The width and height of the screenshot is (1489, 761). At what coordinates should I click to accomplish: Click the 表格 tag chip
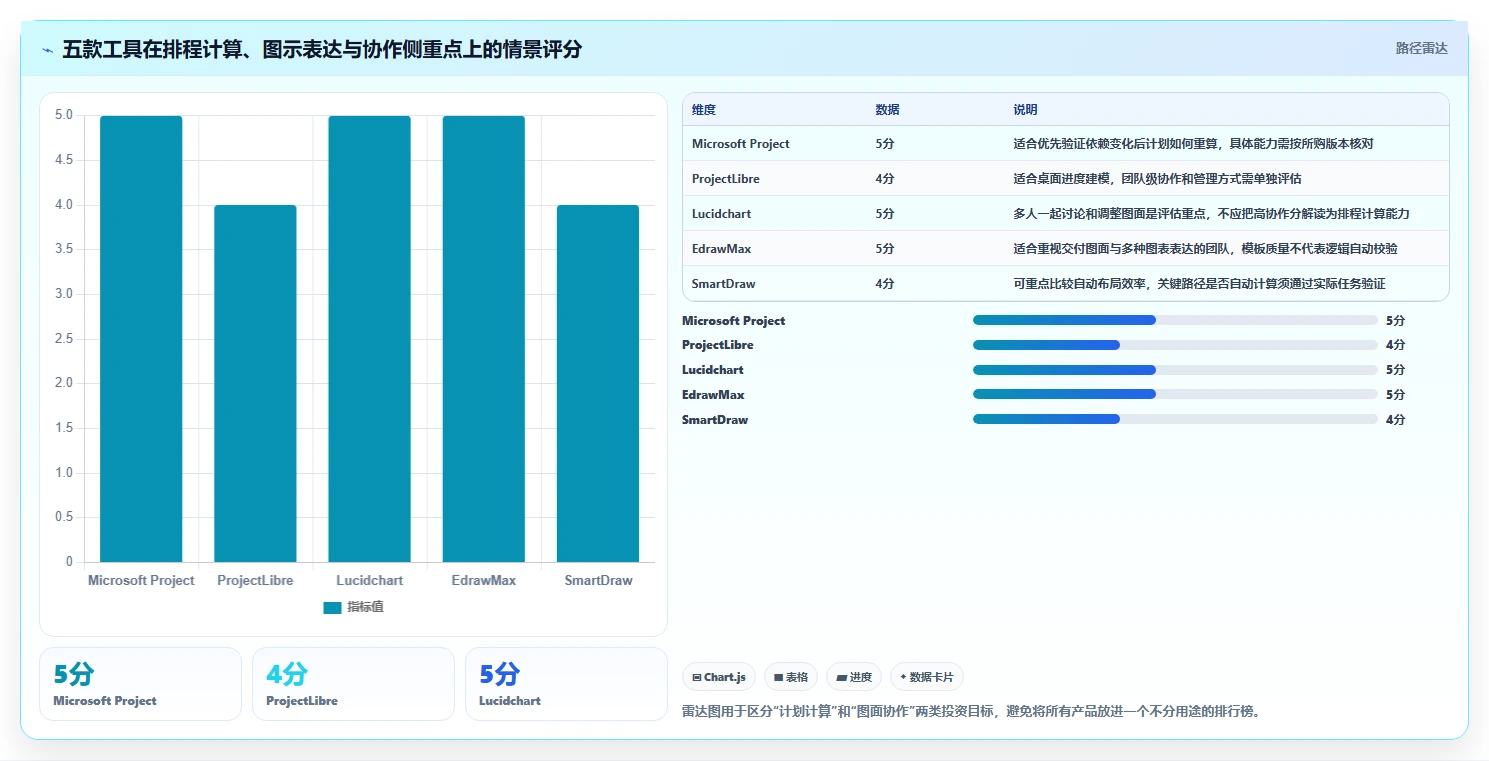click(791, 677)
